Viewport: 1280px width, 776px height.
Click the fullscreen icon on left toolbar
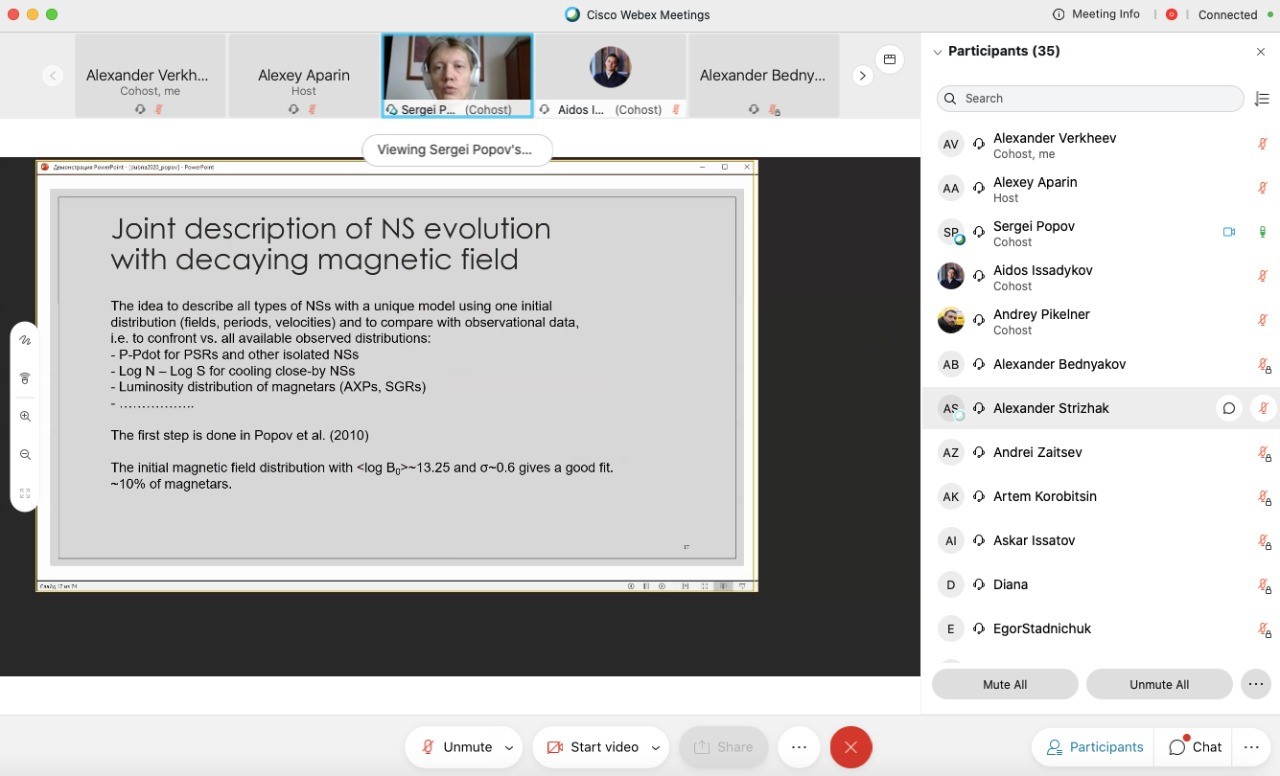25,493
